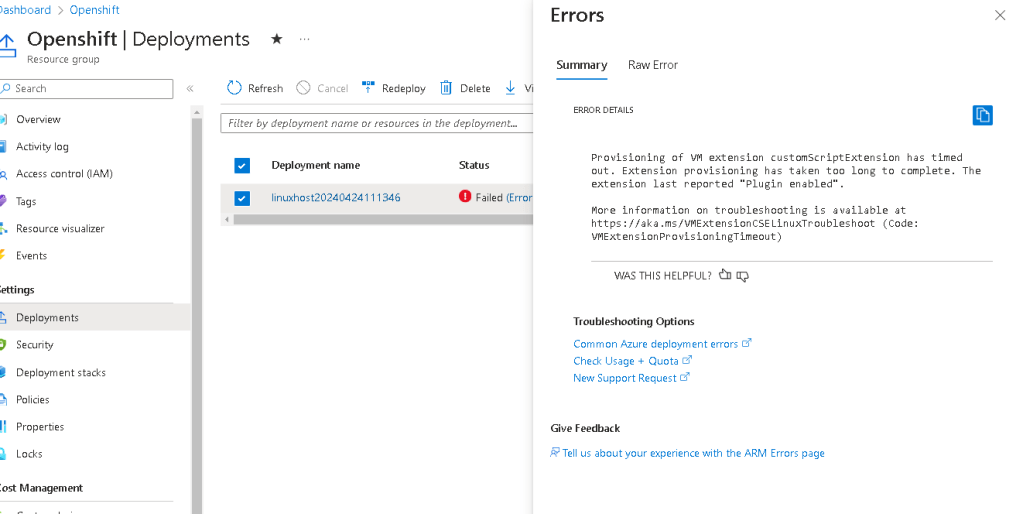Click the Openshift breadcrumb link

coord(95,10)
